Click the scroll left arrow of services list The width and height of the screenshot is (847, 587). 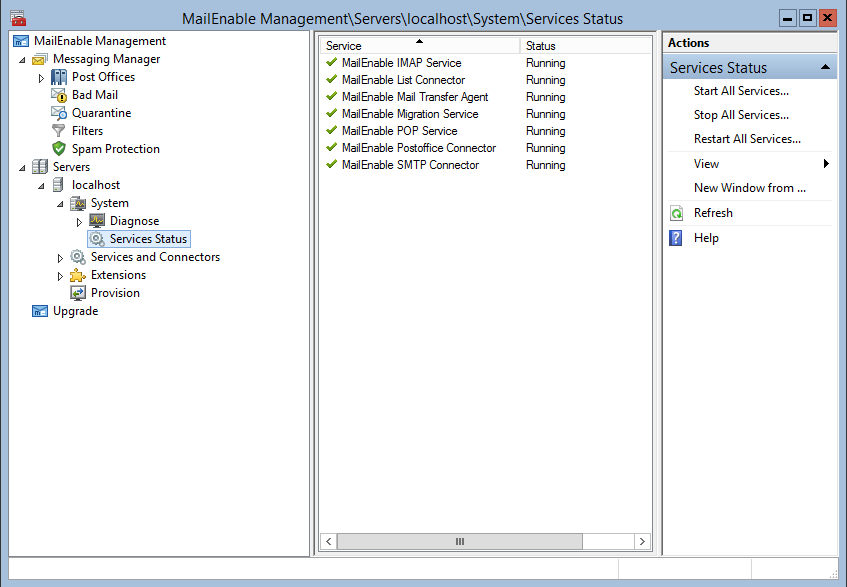point(328,541)
